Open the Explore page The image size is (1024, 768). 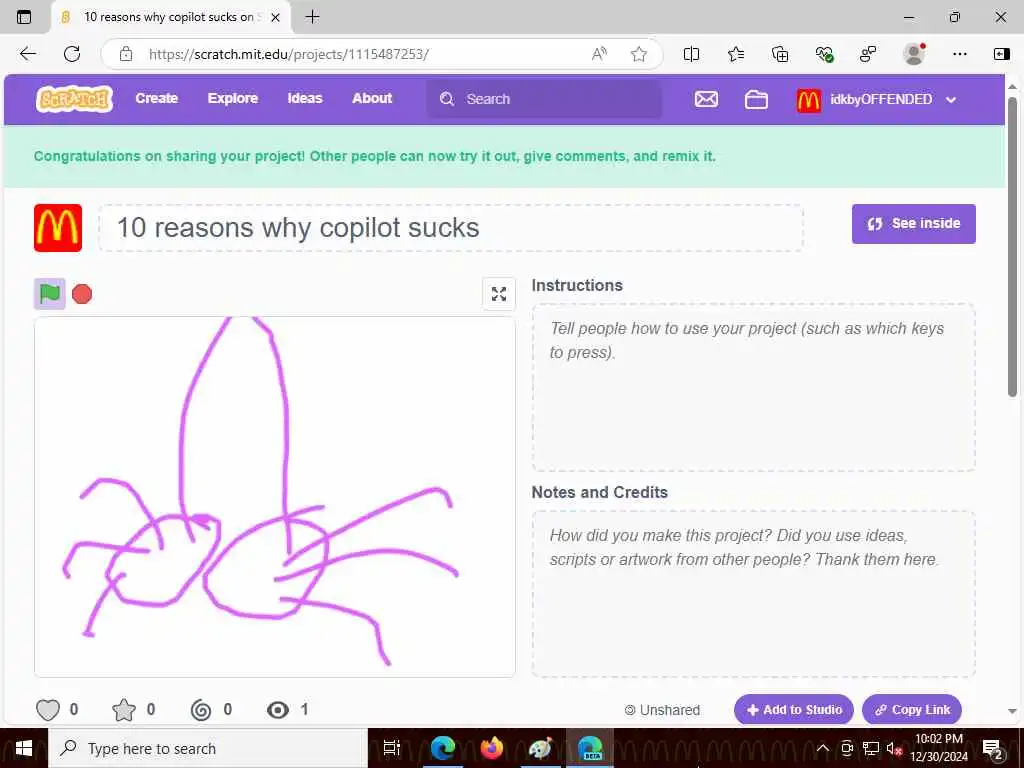click(x=233, y=99)
